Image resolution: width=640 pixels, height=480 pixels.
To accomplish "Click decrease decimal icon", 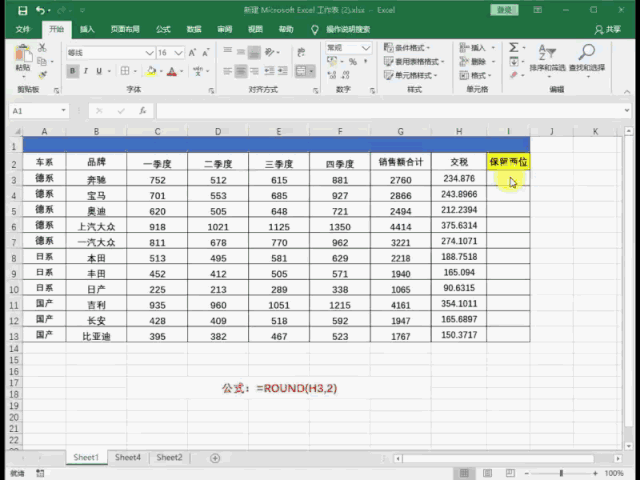I will [x=345, y=75].
